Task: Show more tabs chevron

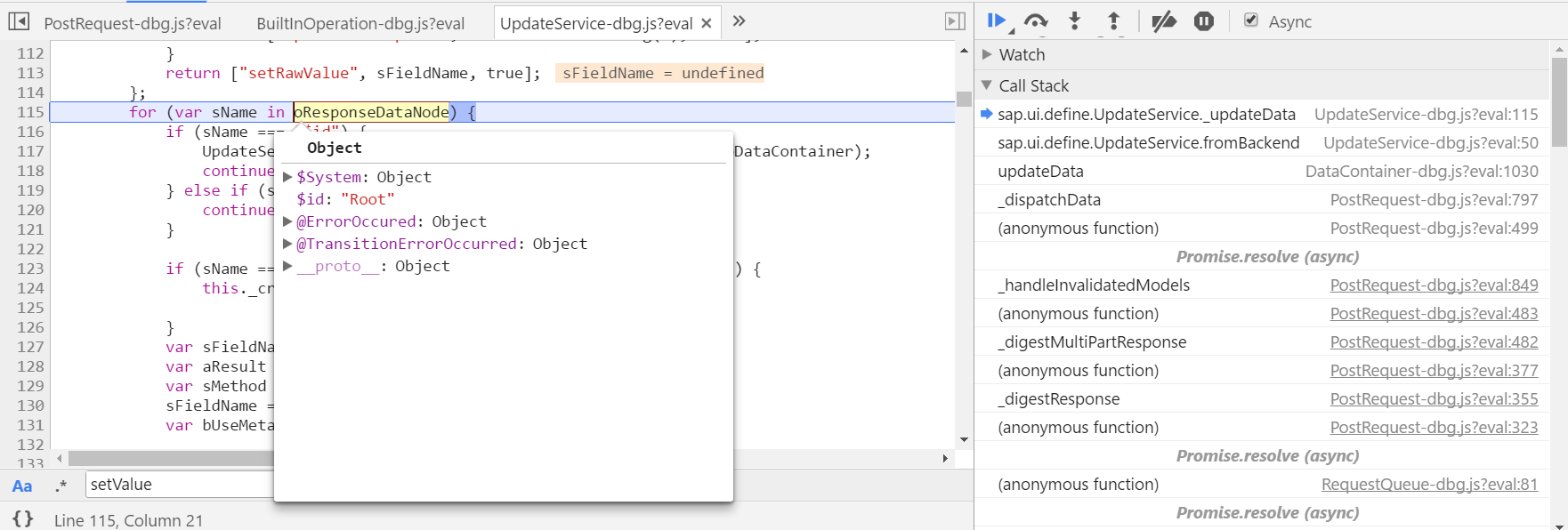Action: tap(739, 21)
